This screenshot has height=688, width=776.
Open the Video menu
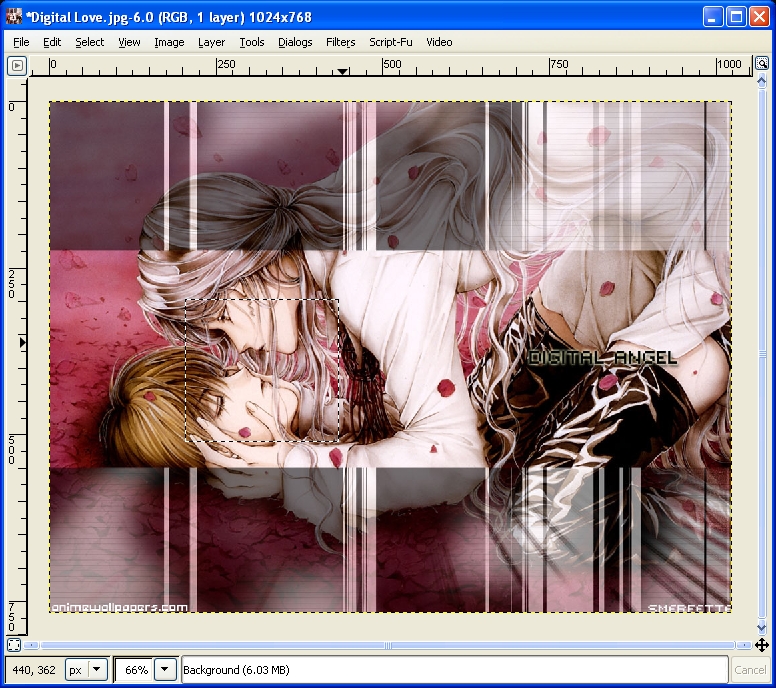[x=439, y=42]
